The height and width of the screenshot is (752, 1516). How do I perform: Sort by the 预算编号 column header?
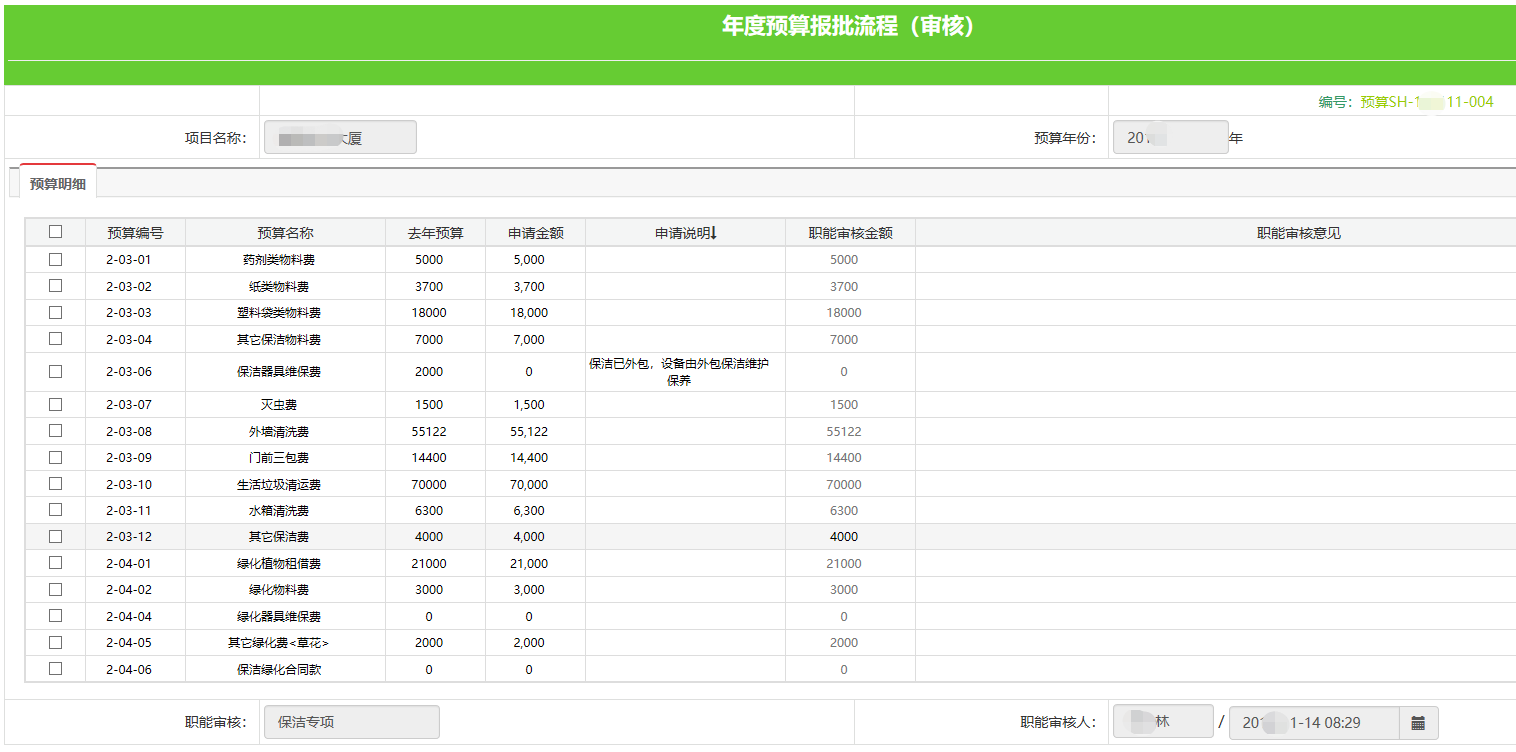click(135, 233)
